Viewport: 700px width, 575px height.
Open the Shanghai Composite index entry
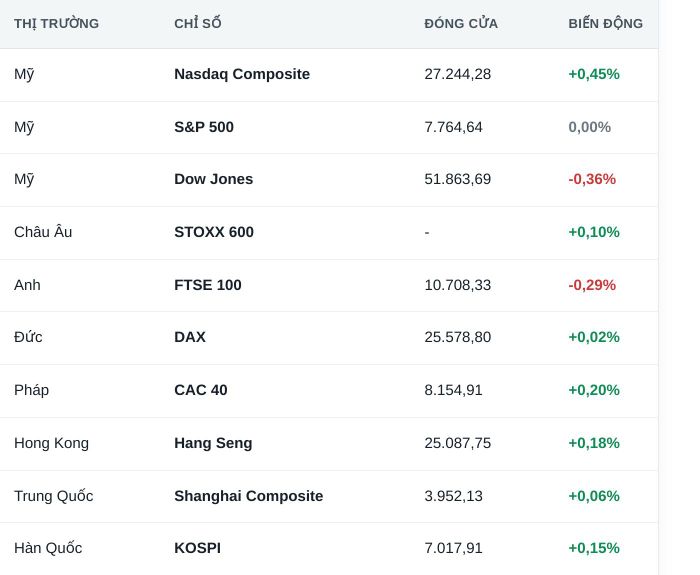click(x=249, y=496)
